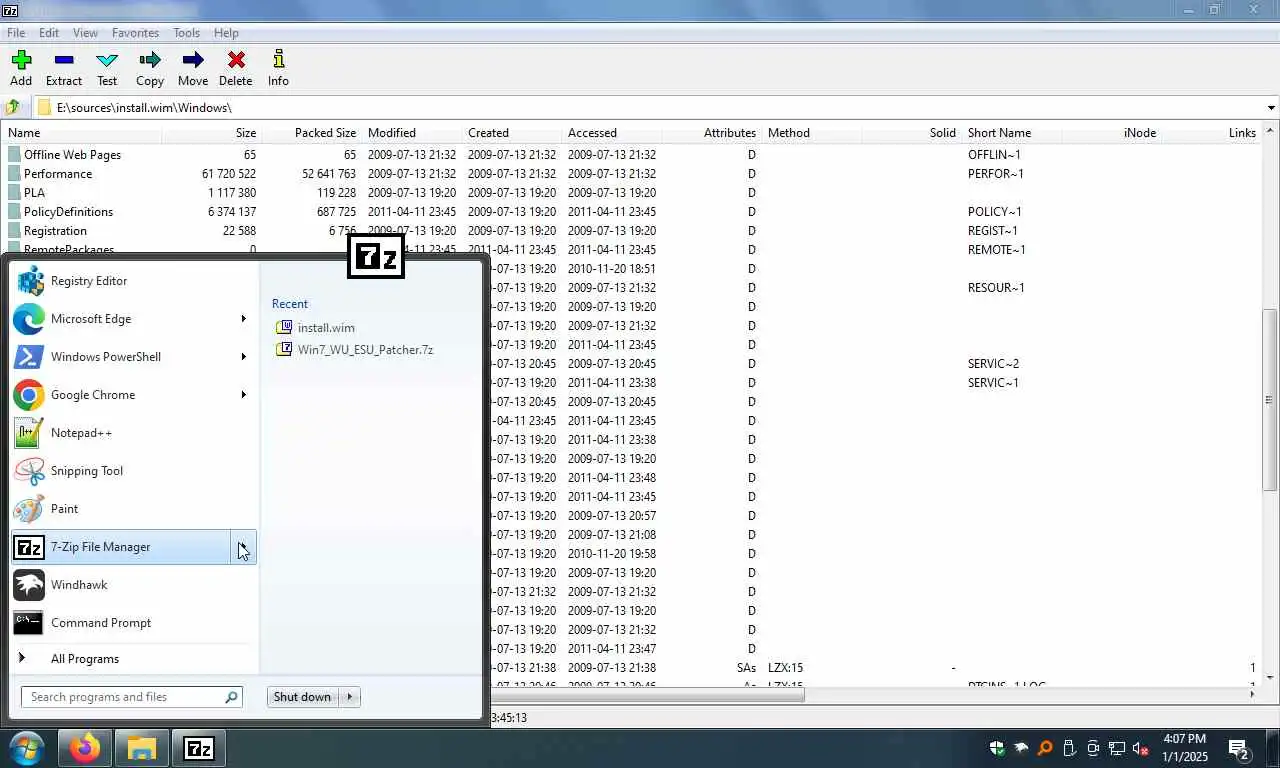The width and height of the screenshot is (1280, 768).
Task: Open File Explorer from the taskbar
Action: click(x=142, y=748)
